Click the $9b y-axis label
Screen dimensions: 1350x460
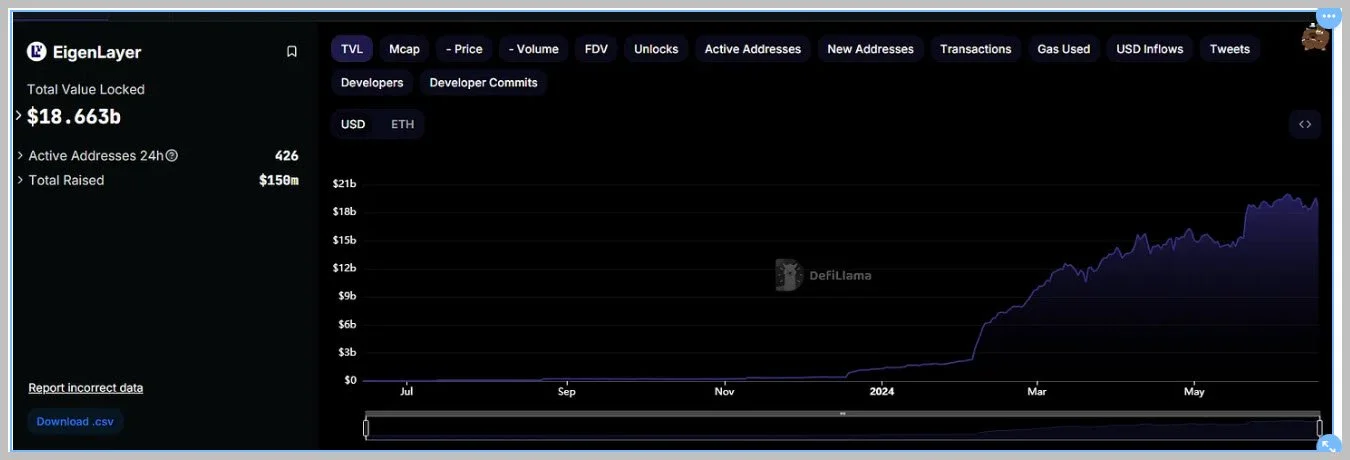tap(346, 296)
